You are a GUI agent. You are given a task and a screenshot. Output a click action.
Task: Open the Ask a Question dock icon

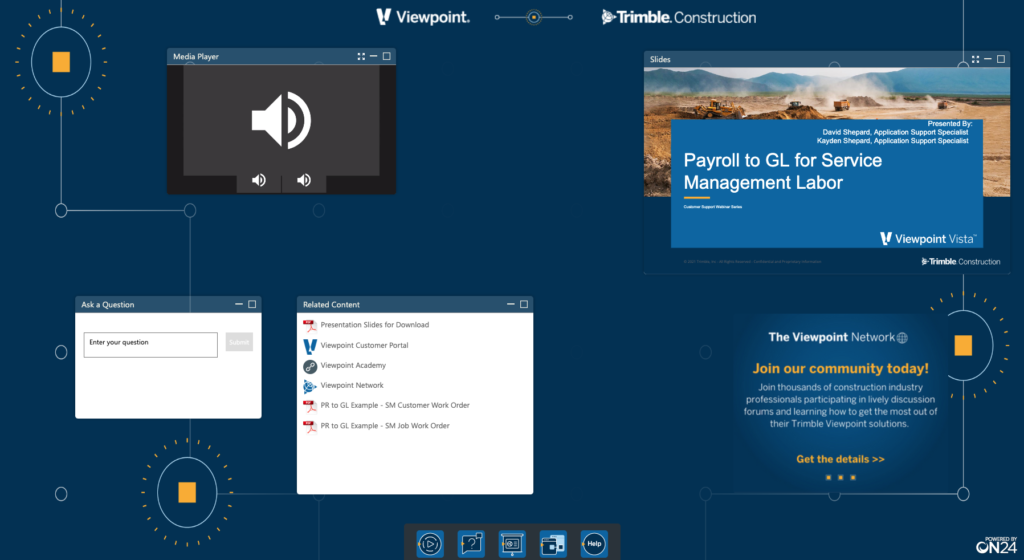pyautogui.click(x=471, y=544)
